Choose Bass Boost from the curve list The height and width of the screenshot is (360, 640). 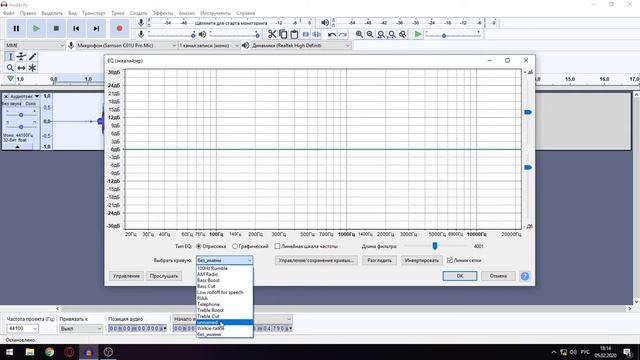pos(224,280)
